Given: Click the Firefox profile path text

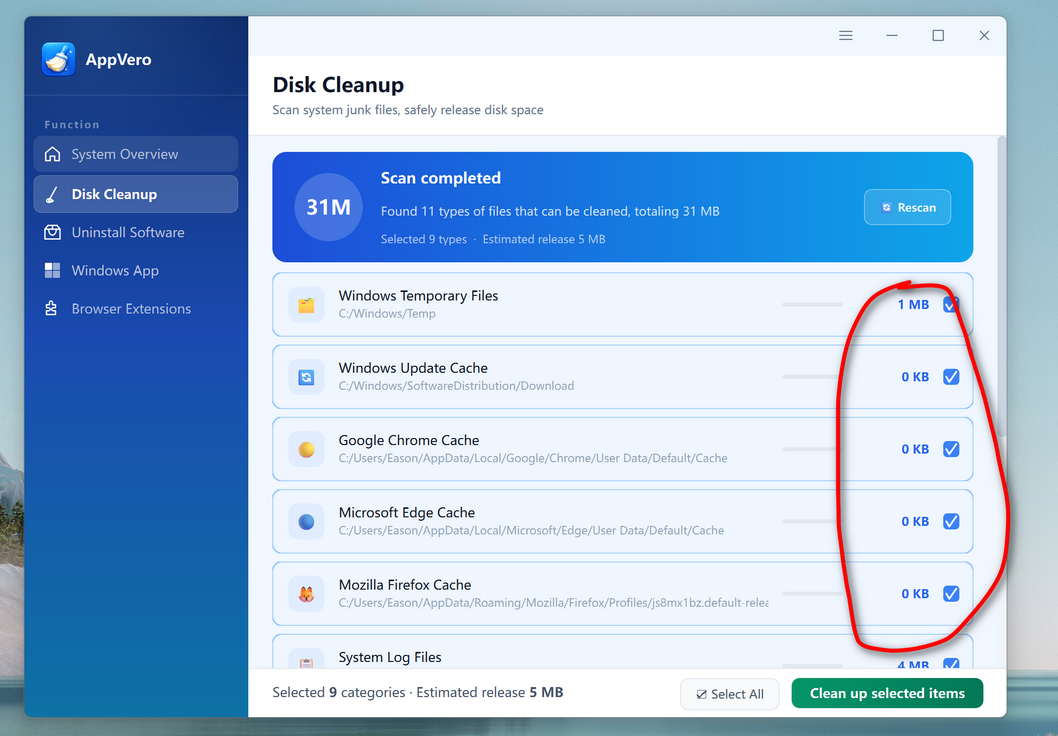Looking at the screenshot, I should click(x=553, y=602).
